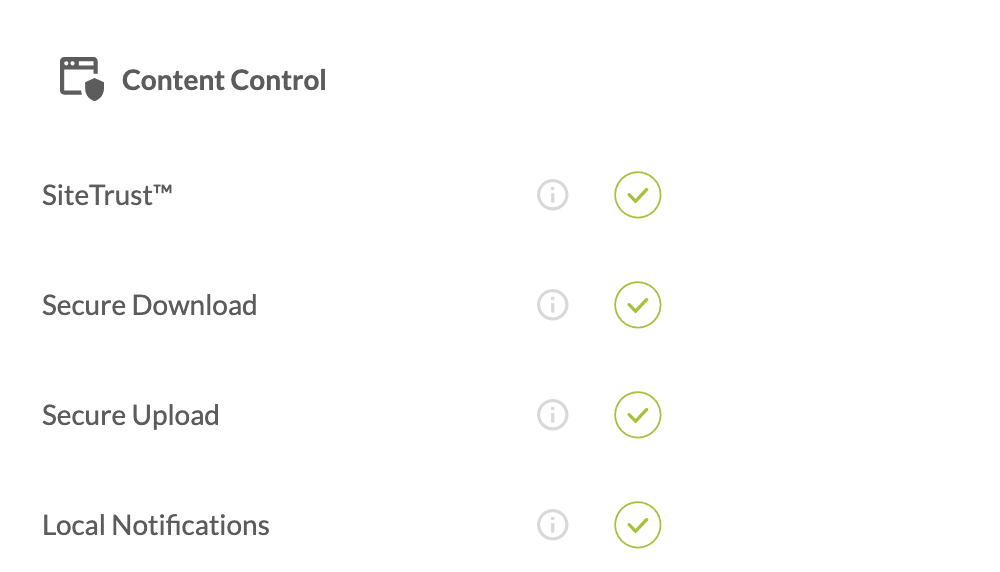Image resolution: width=1000 pixels, height=572 pixels.
Task: Turn off Secure Upload checkmark
Action: [638, 415]
